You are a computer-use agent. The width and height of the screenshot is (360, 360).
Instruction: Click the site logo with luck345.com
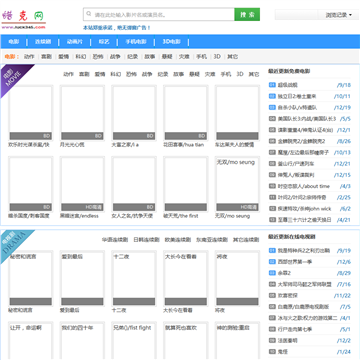coord(23,19)
